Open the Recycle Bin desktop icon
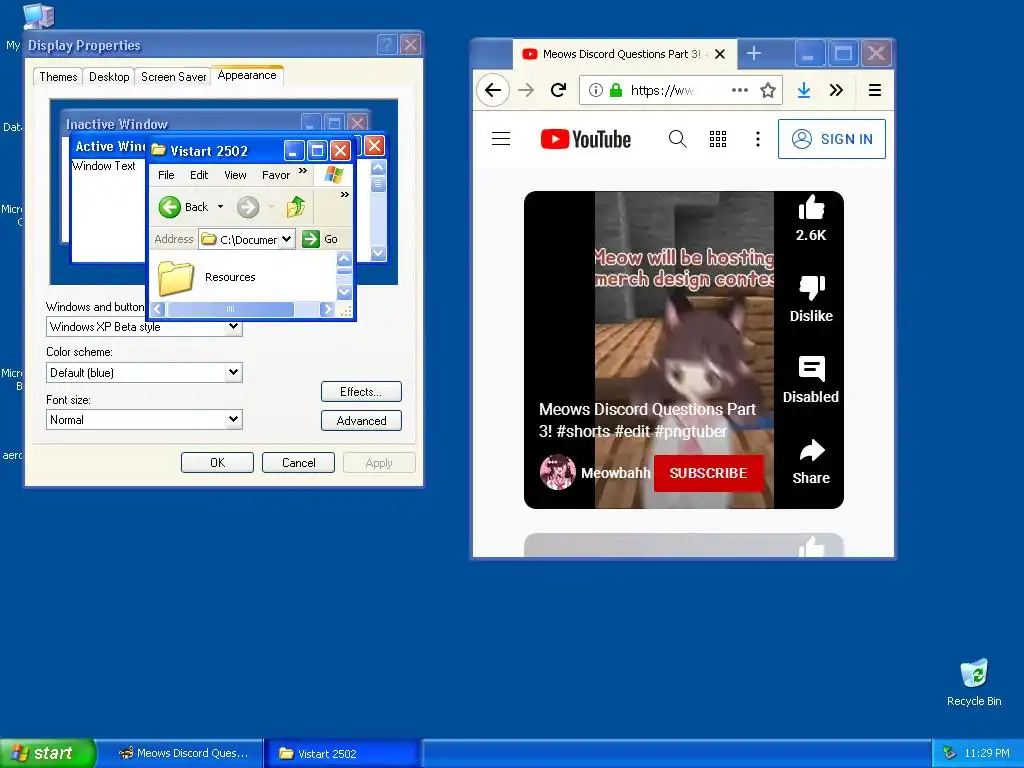This screenshot has height=768, width=1024. [x=974, y=682]
